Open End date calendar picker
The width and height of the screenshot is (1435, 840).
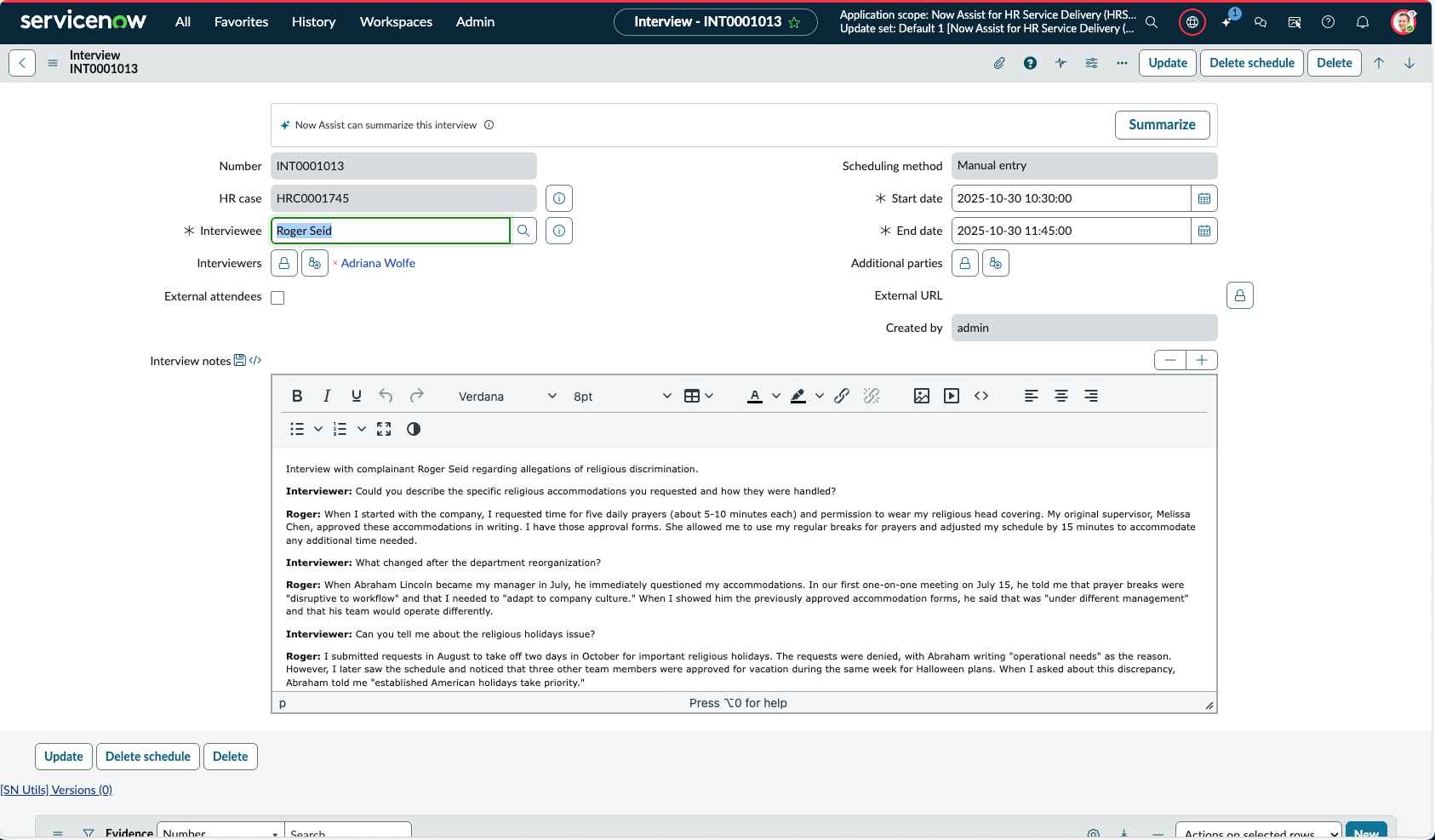click(x=1204, y=231)
